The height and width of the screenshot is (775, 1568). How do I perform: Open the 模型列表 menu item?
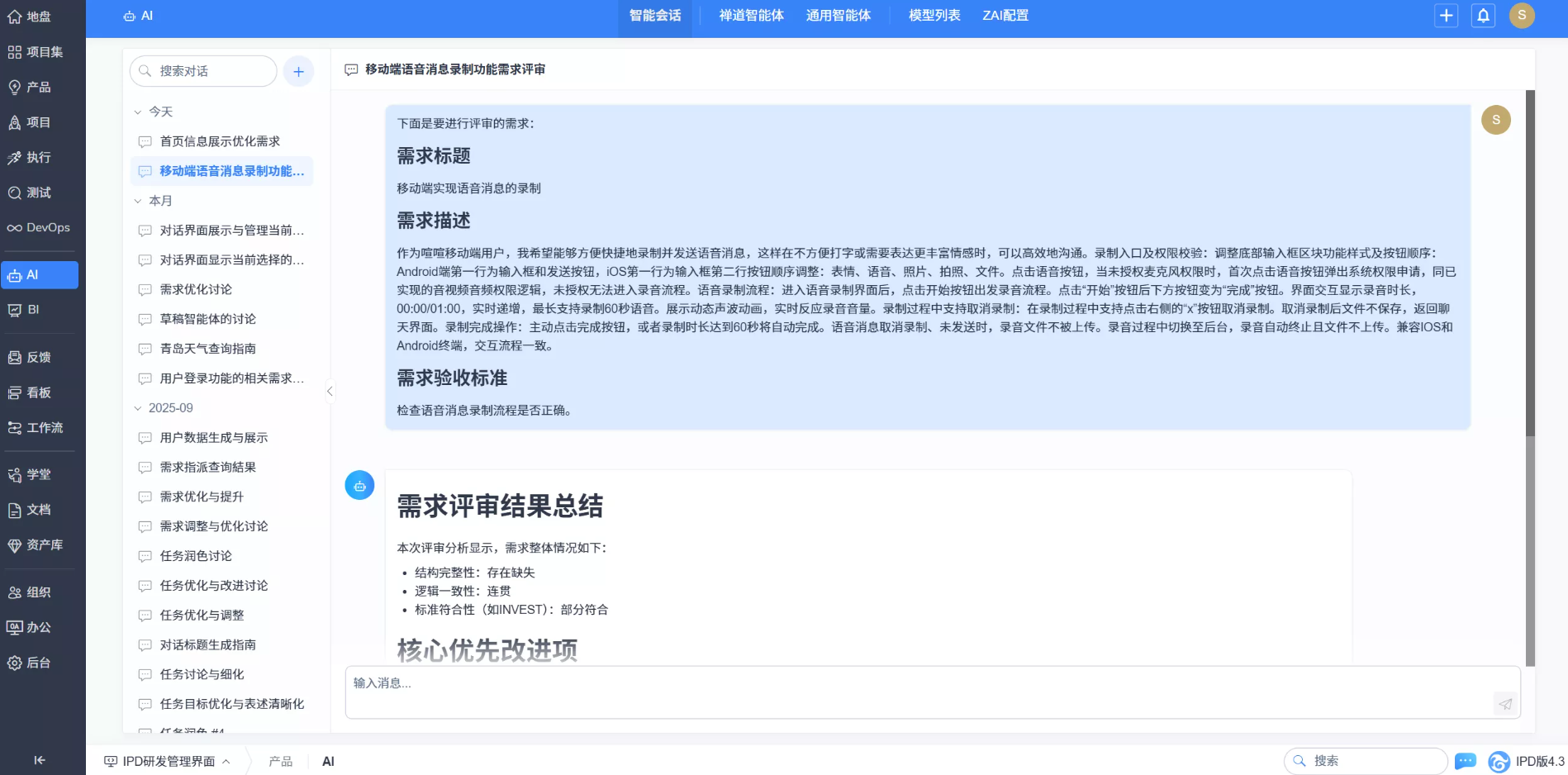(x=933, y=16)
